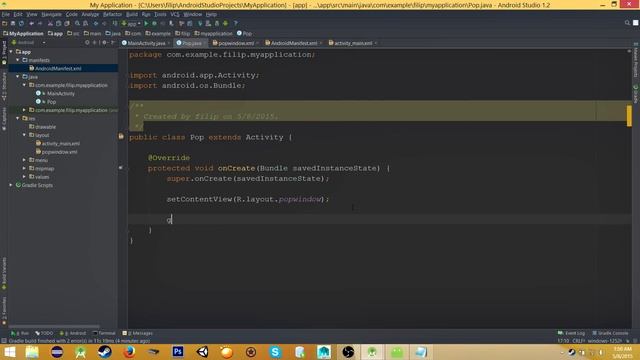The width and height of the screenshot is (640, 360).
Task: Collapse the app module node
Action: click(11, 52)
